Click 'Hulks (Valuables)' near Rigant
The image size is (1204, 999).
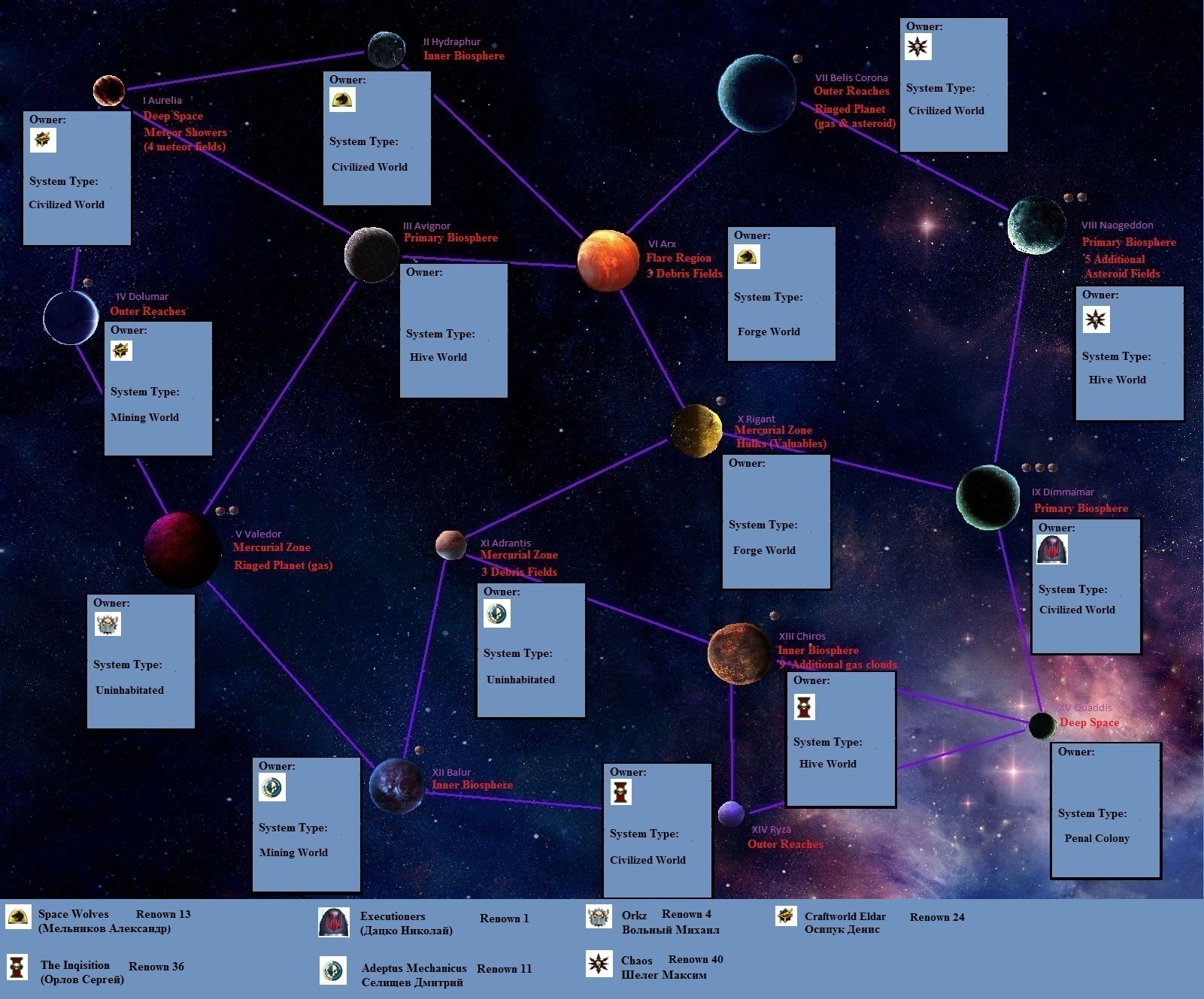(x=781, y=443)
